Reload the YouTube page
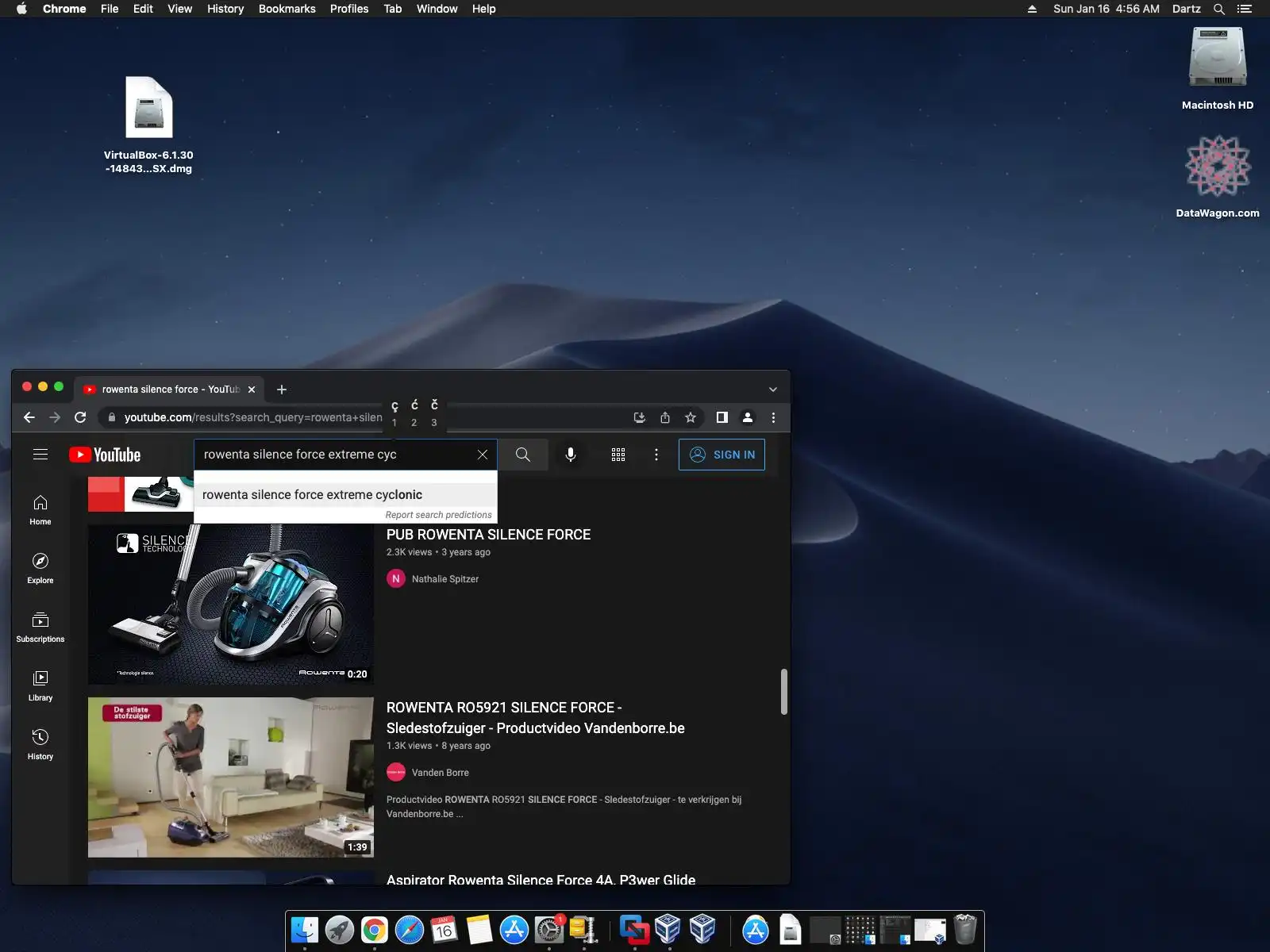This screenshot has height=952, width=1270. pyautogui.click(x=80, y=417)
